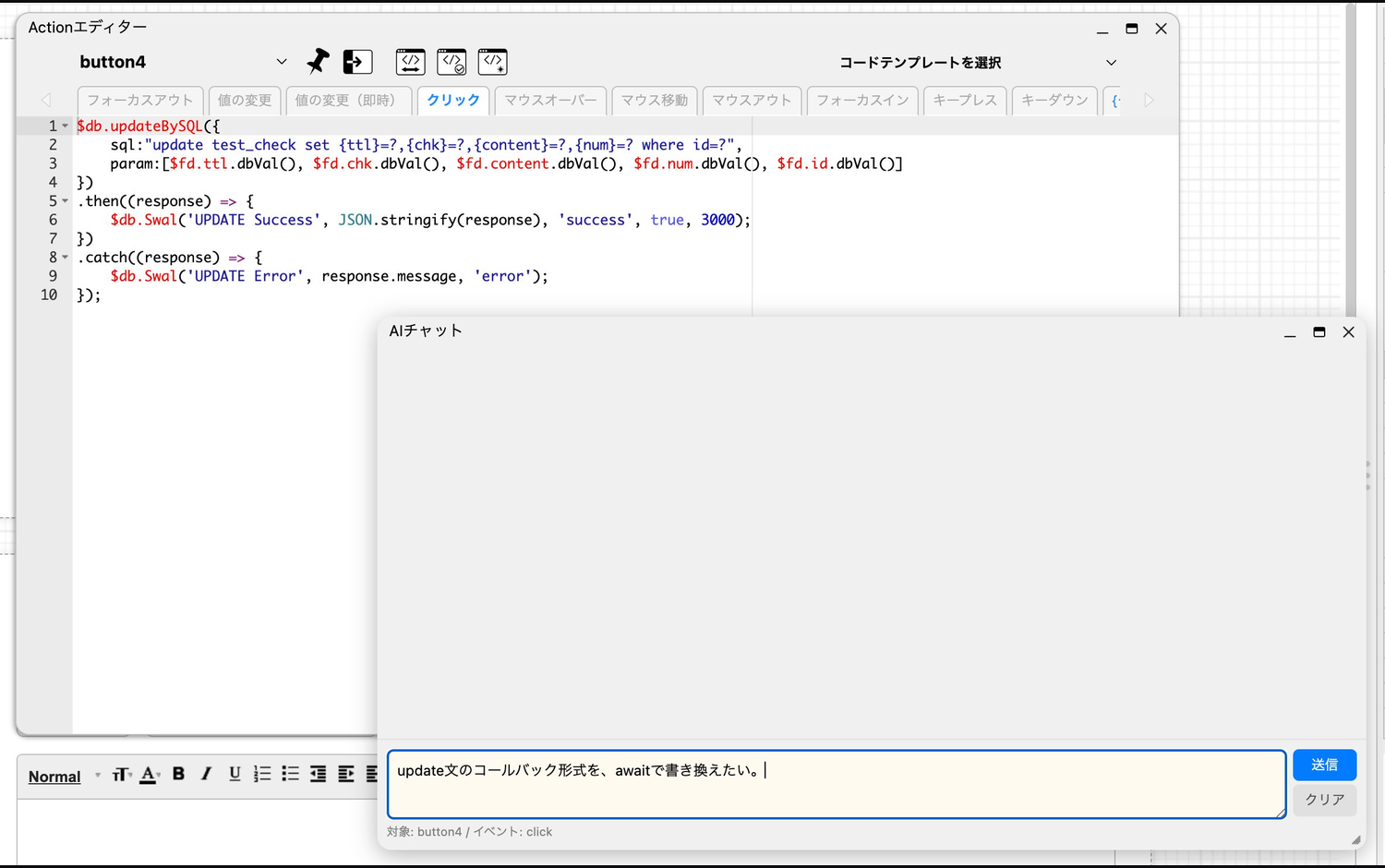Click the code window icon with checkmark
This screenshot has height=868, width=1385.
pyautogui.click(x=452, y=62)
